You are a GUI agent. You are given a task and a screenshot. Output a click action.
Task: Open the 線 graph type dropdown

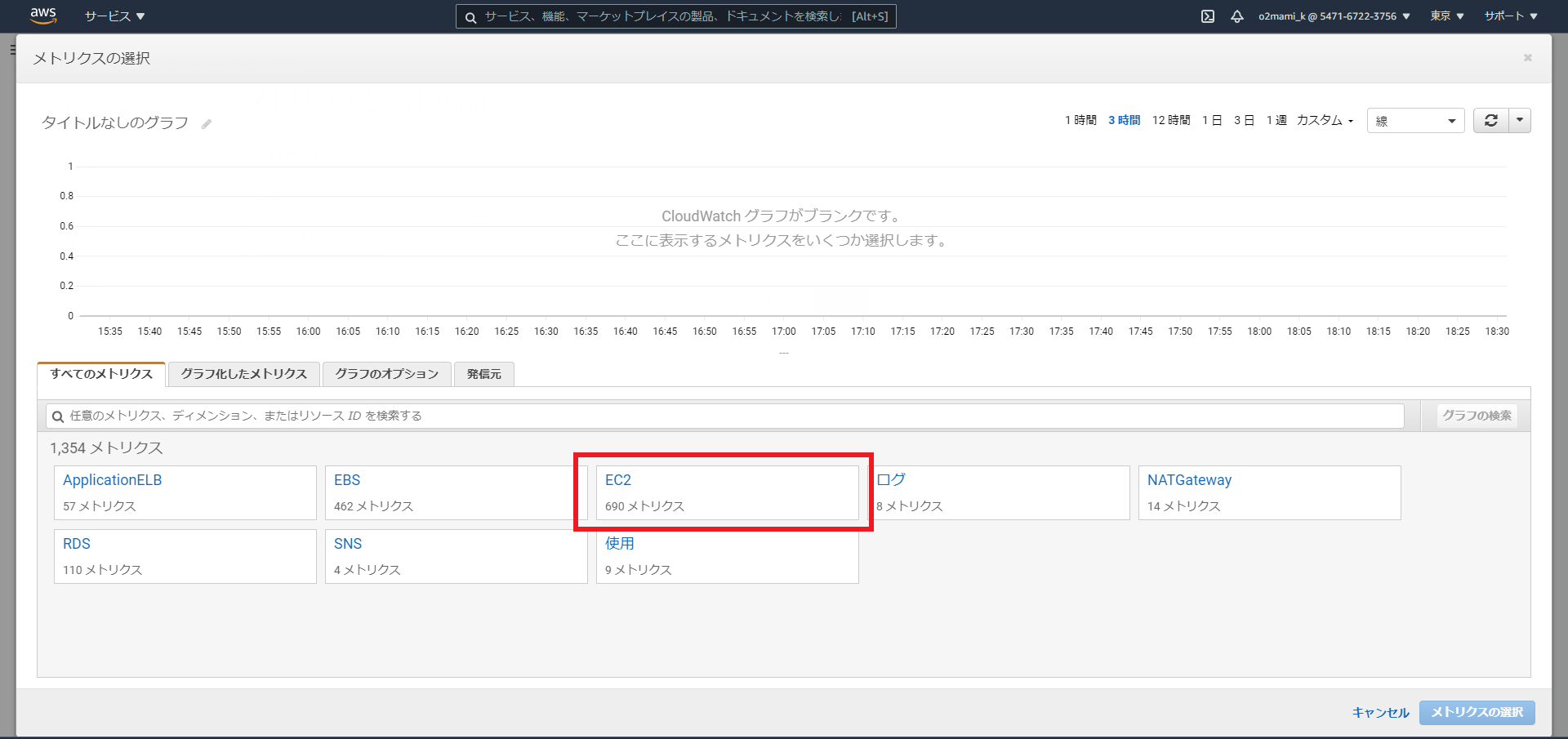(x=1416, y=121)
